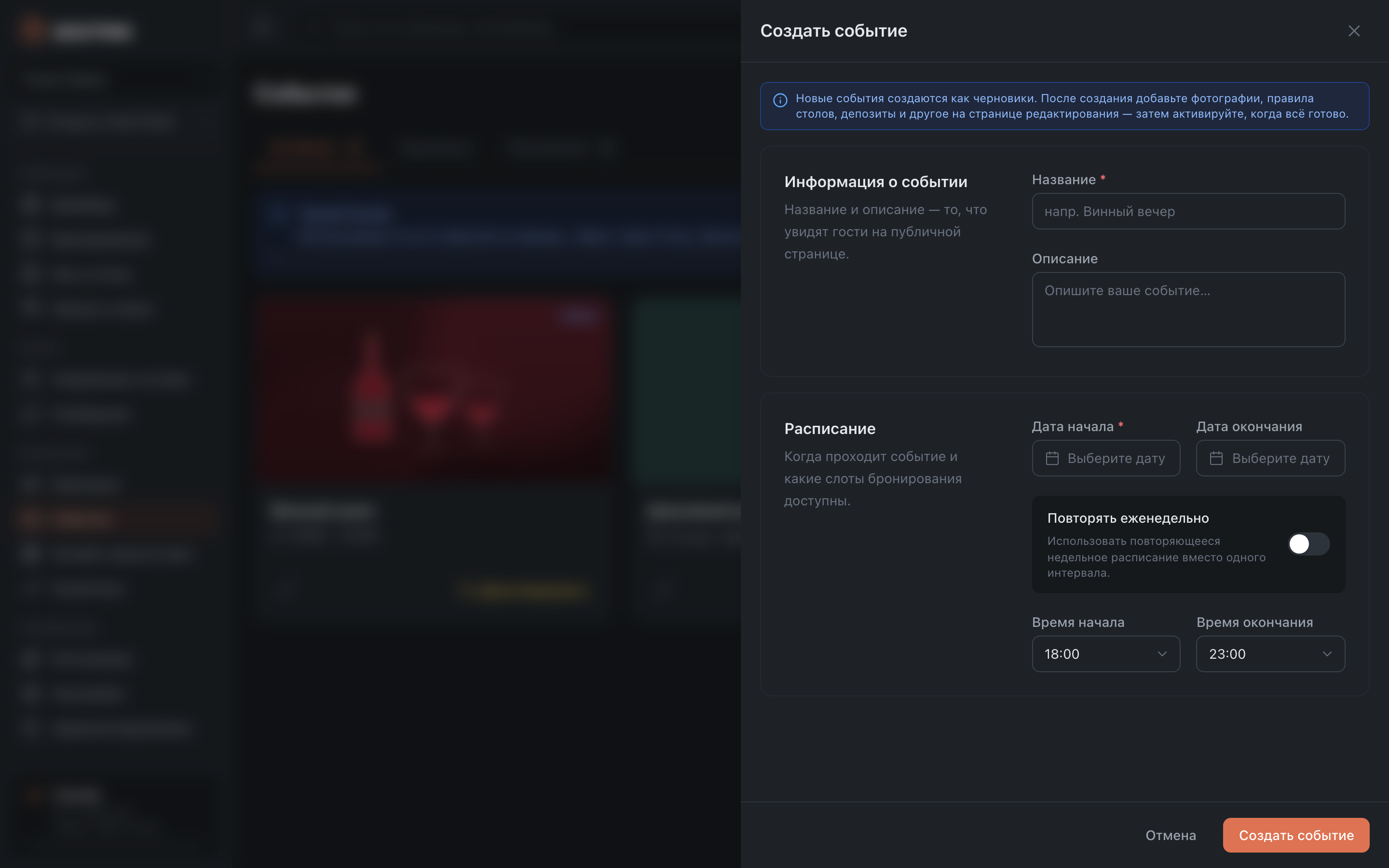Expand the Время начала 18:00 dropdown
The height and width of the screenshot is (868, 1389).
point(1105,654)
